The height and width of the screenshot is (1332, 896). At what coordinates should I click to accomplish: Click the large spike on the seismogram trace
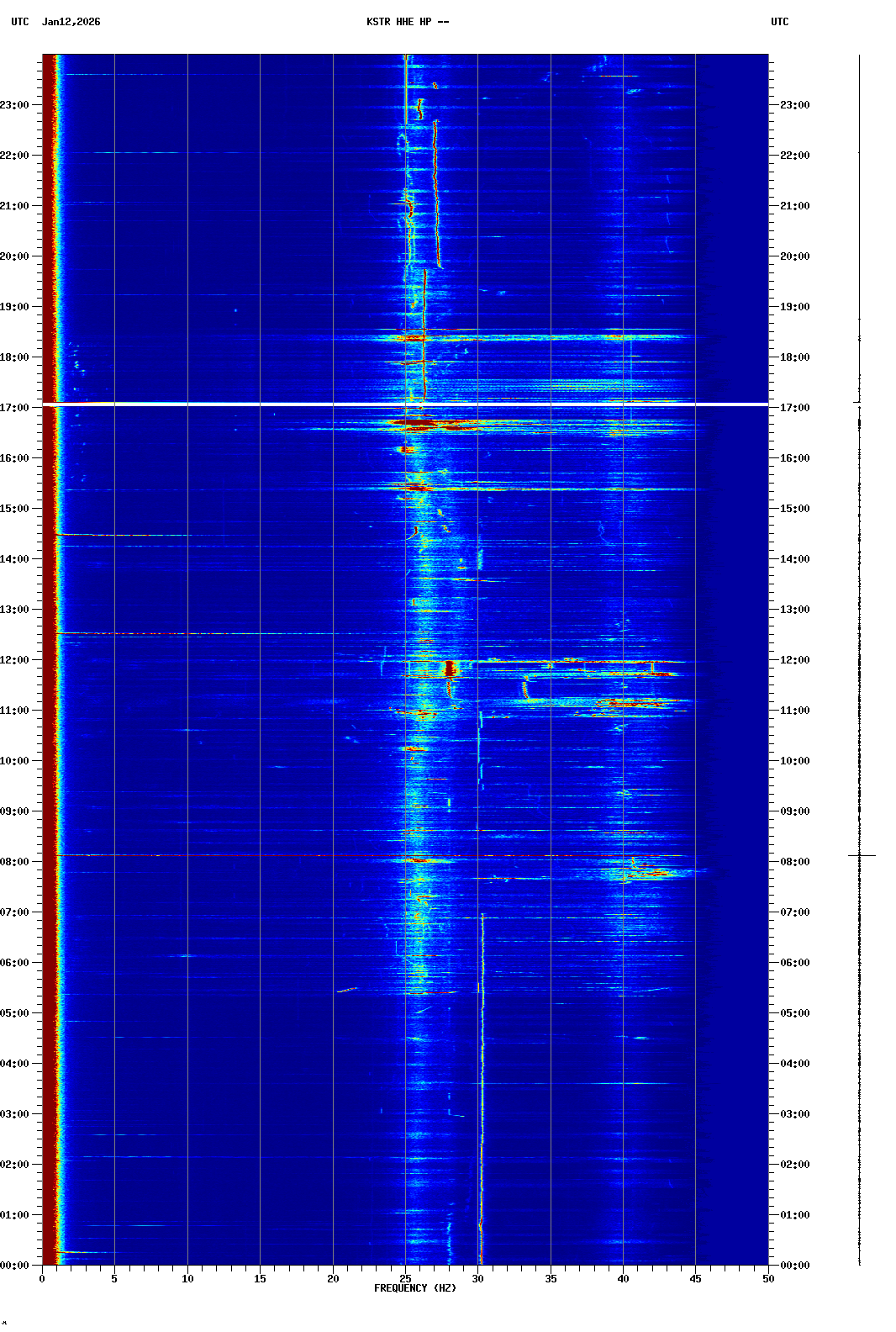tap(861, 855)
